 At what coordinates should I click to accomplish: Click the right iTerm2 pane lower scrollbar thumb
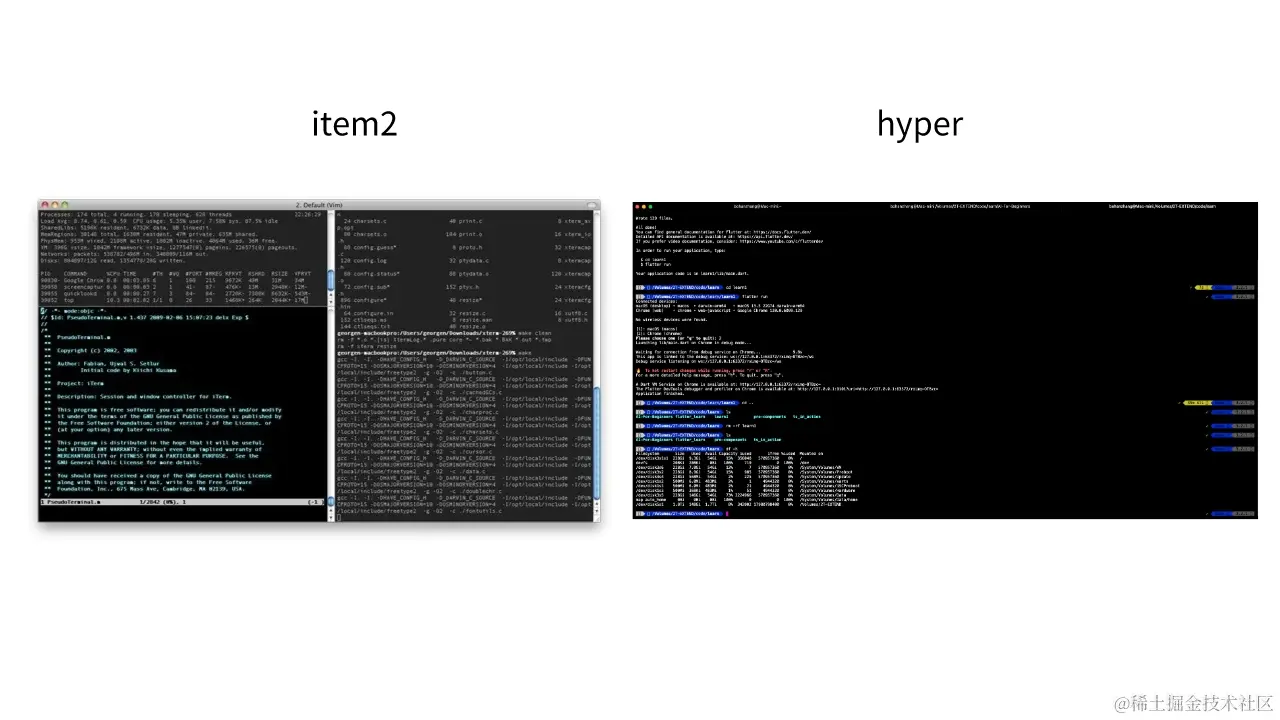(596, 442)
